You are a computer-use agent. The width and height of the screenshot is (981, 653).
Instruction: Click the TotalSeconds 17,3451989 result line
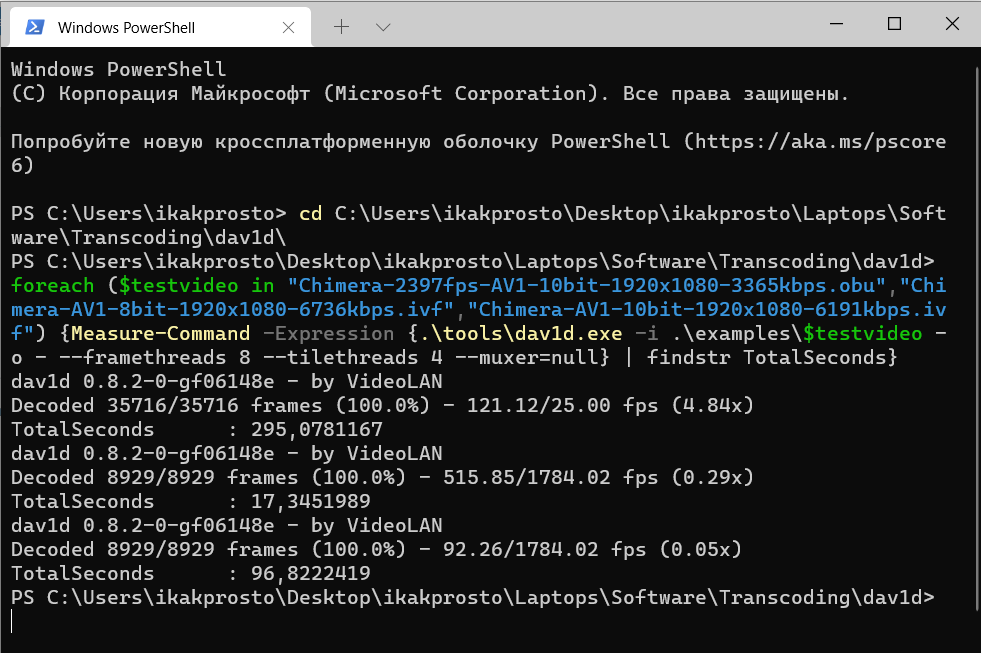pyautogui.click(x=191, y=501)
